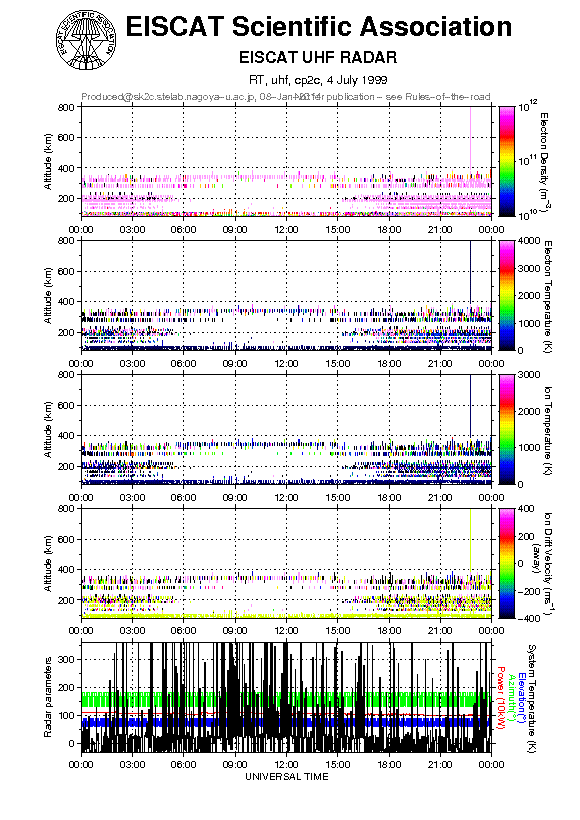Click the red Power (10kW) legend label
Screen dimensions: 580x820
(x=500, y=698)
